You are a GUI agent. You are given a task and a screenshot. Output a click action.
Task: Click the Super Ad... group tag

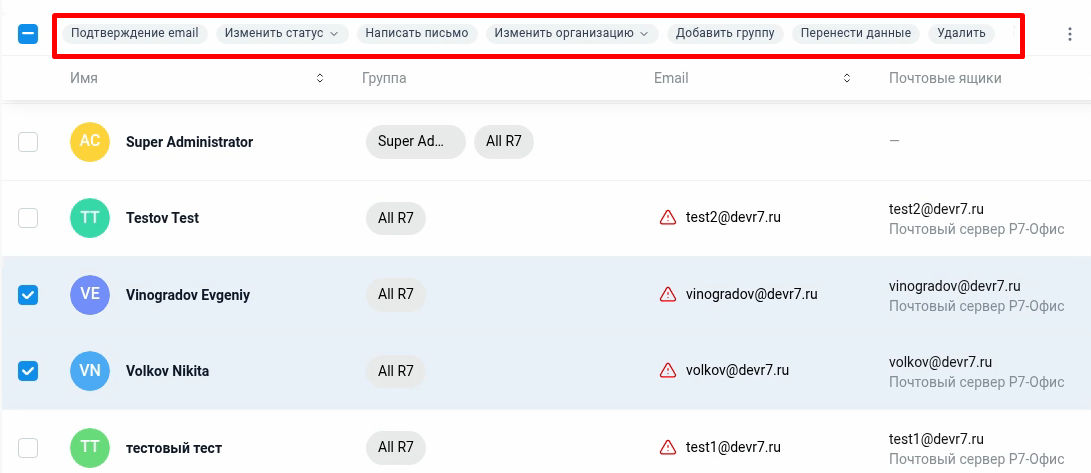tap(415, 142)
